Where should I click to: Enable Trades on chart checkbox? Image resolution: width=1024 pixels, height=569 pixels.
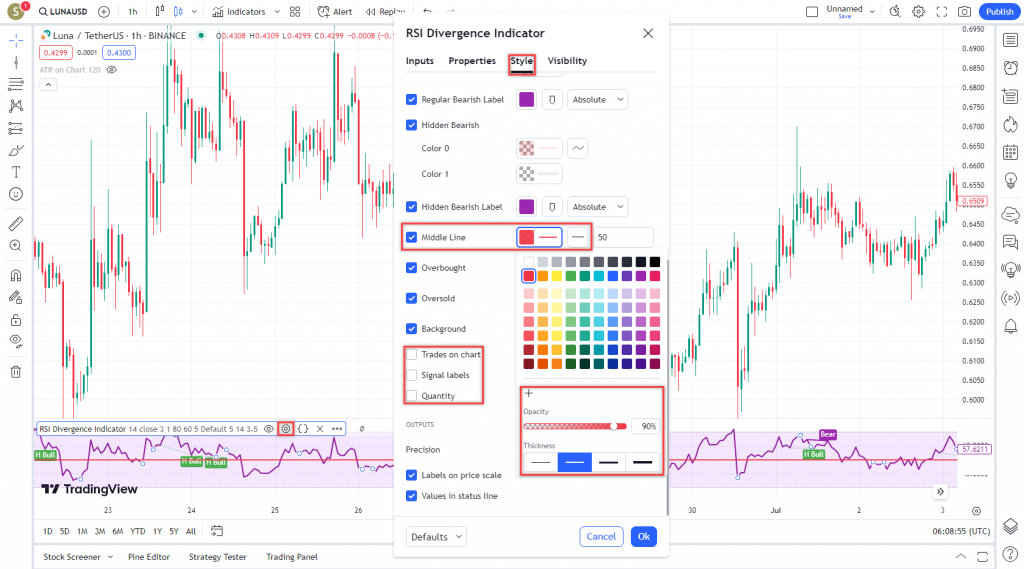(x=411, y=354)
